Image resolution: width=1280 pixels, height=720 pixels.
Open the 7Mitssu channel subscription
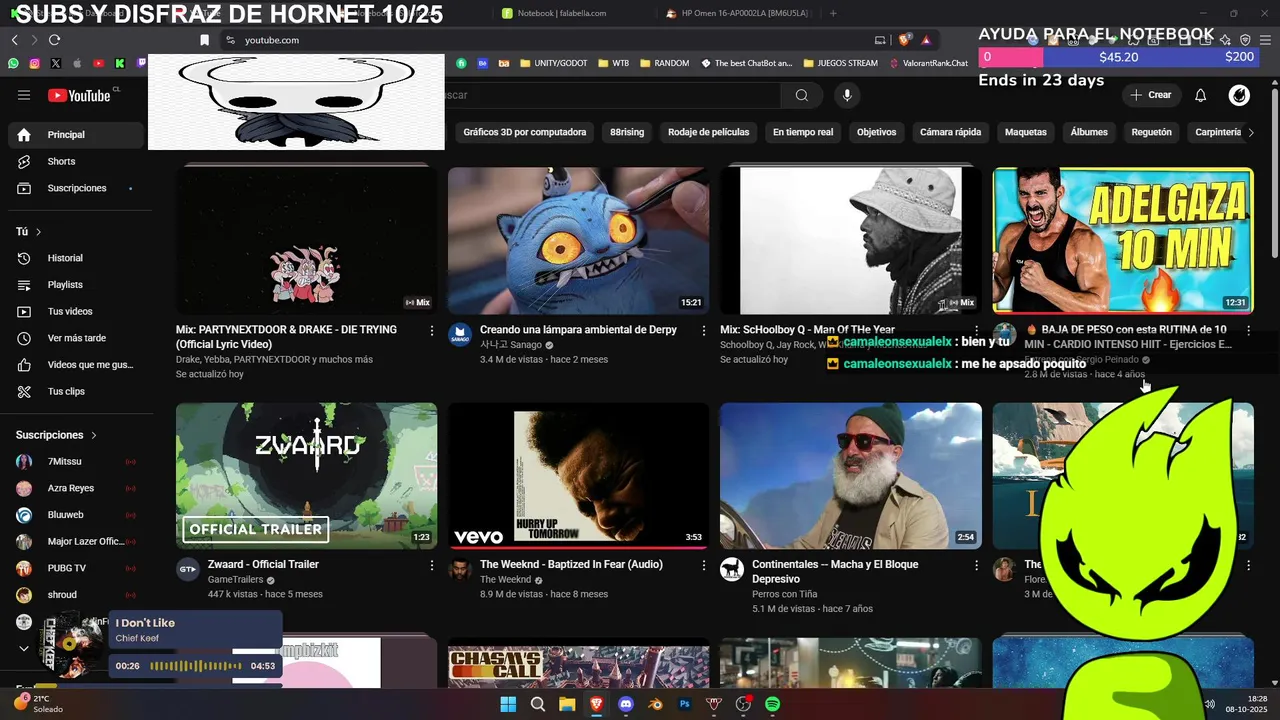coord(77,461)
